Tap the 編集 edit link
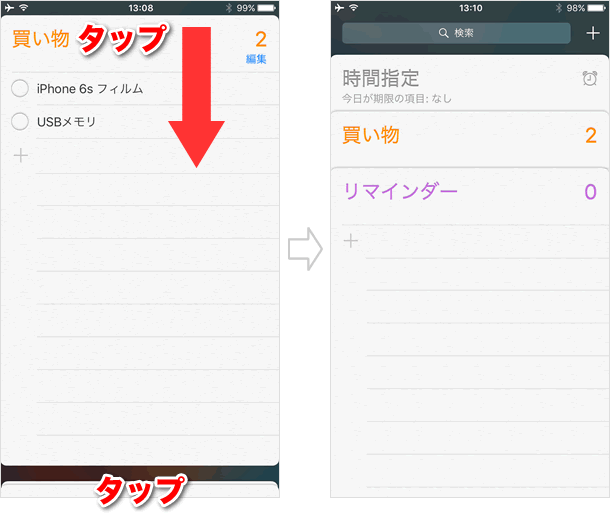Viewport: 610px width, 513px height. coord(256,59)
